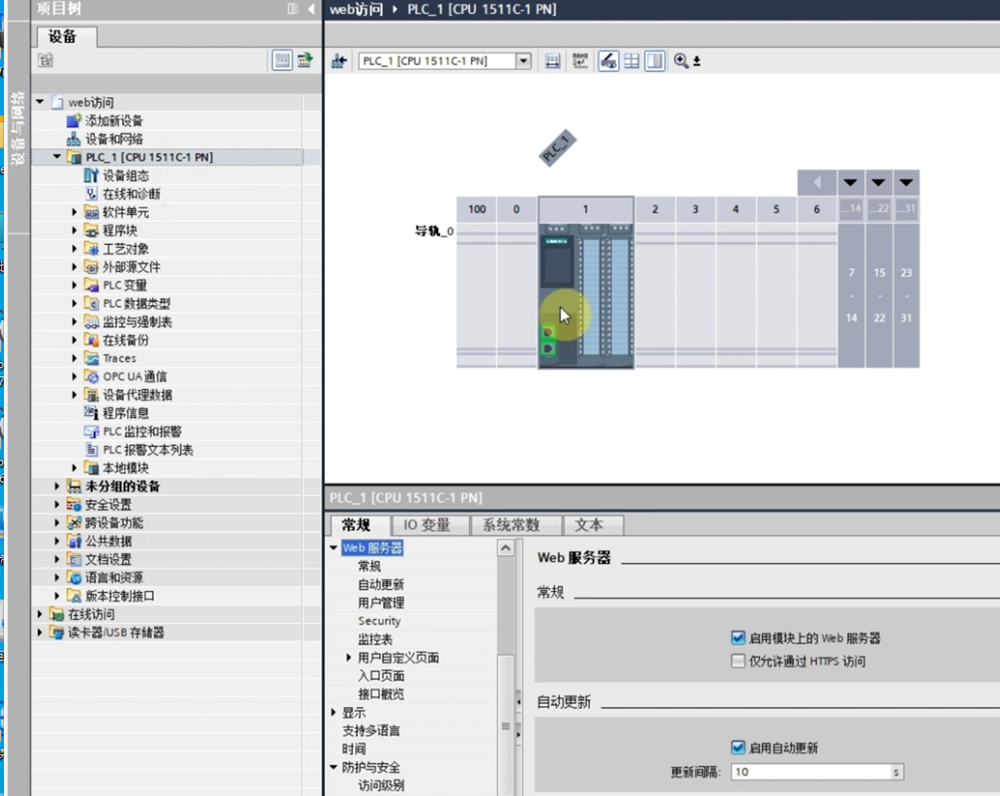The image size is (1000, 796).
Task: Enable 仅允许通过 HTTPS 访问 checkbox
Action: [738, 661]
